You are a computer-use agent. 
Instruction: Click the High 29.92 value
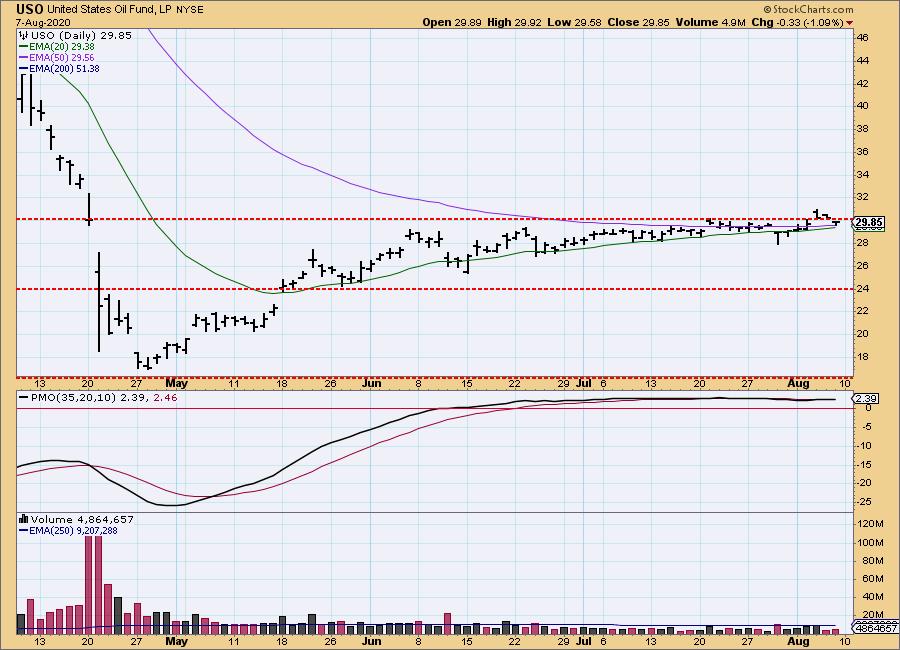[514, 22]
